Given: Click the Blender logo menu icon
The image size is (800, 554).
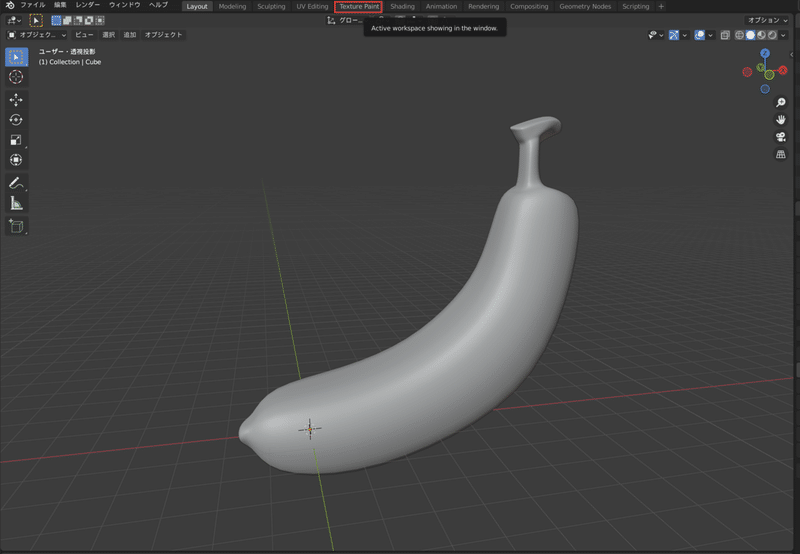Looking at the screenshot, I should [10, 5].
